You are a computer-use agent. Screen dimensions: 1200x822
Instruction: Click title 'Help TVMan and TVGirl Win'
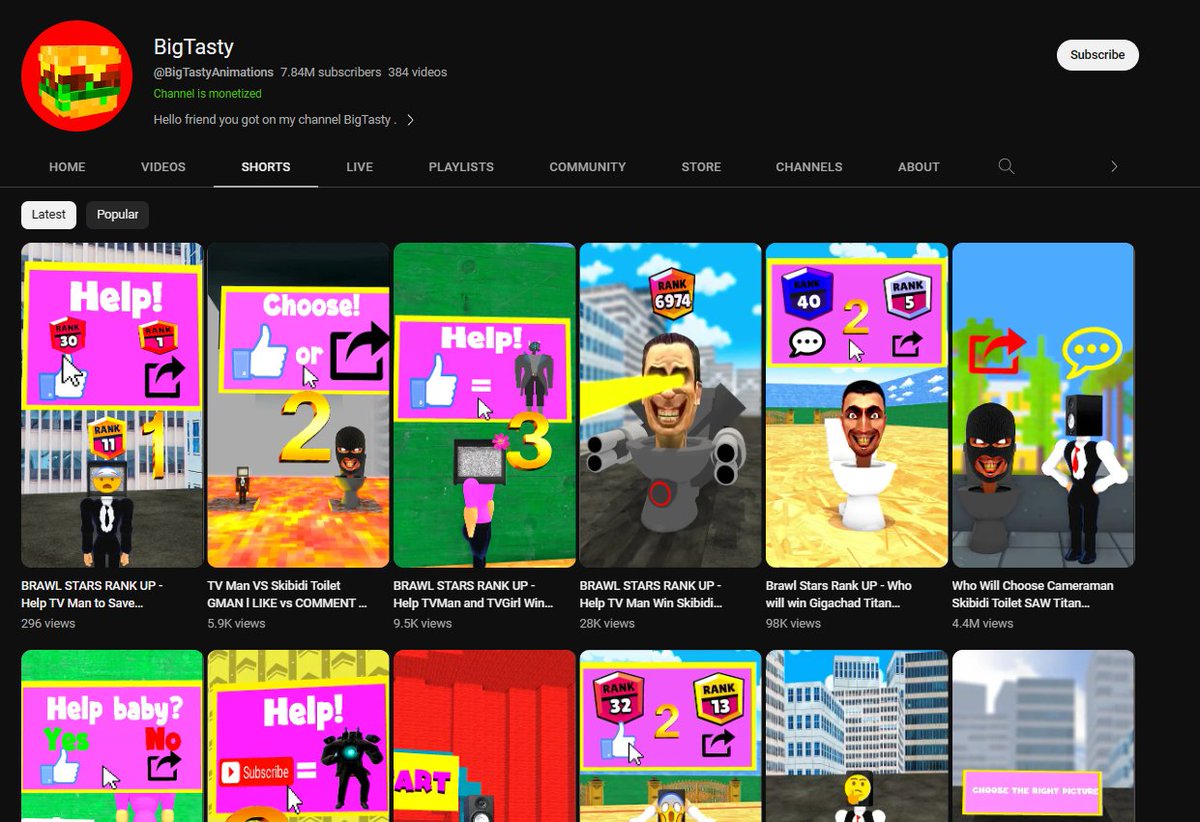pyautogui.click(x=473, y=594)
